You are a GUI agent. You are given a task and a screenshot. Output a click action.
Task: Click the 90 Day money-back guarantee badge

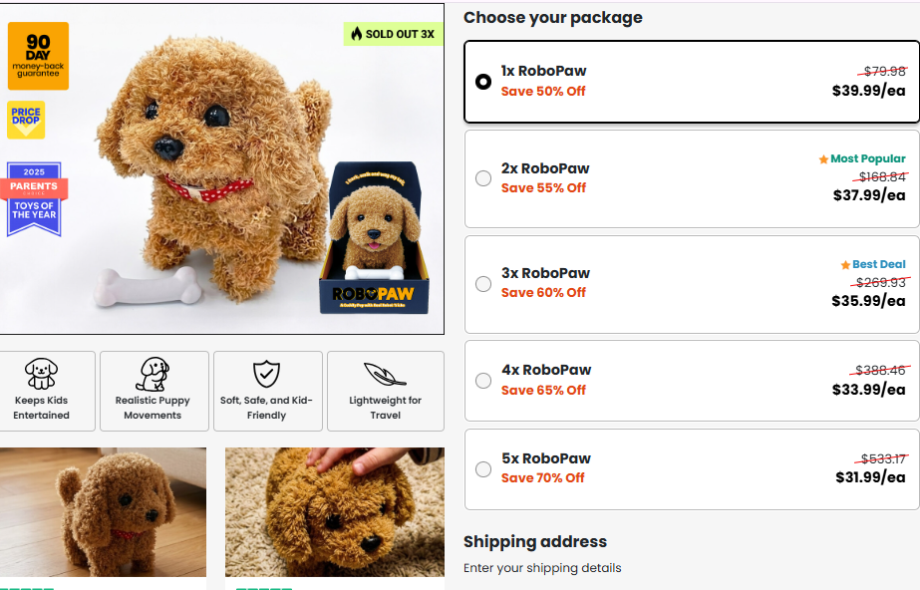tap(38, 56)
